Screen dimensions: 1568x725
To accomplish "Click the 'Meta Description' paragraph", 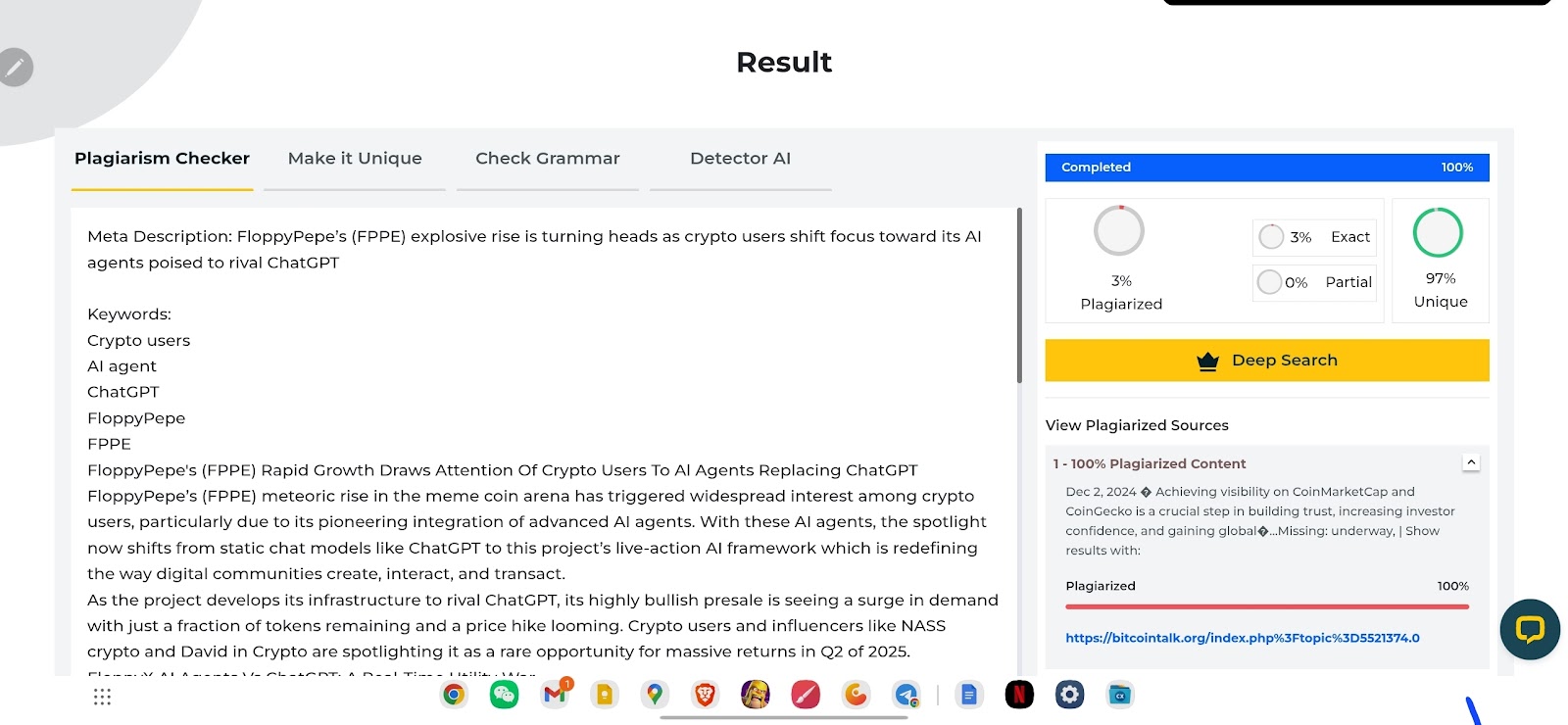I will pyautogui.click(x=534, y=249).
